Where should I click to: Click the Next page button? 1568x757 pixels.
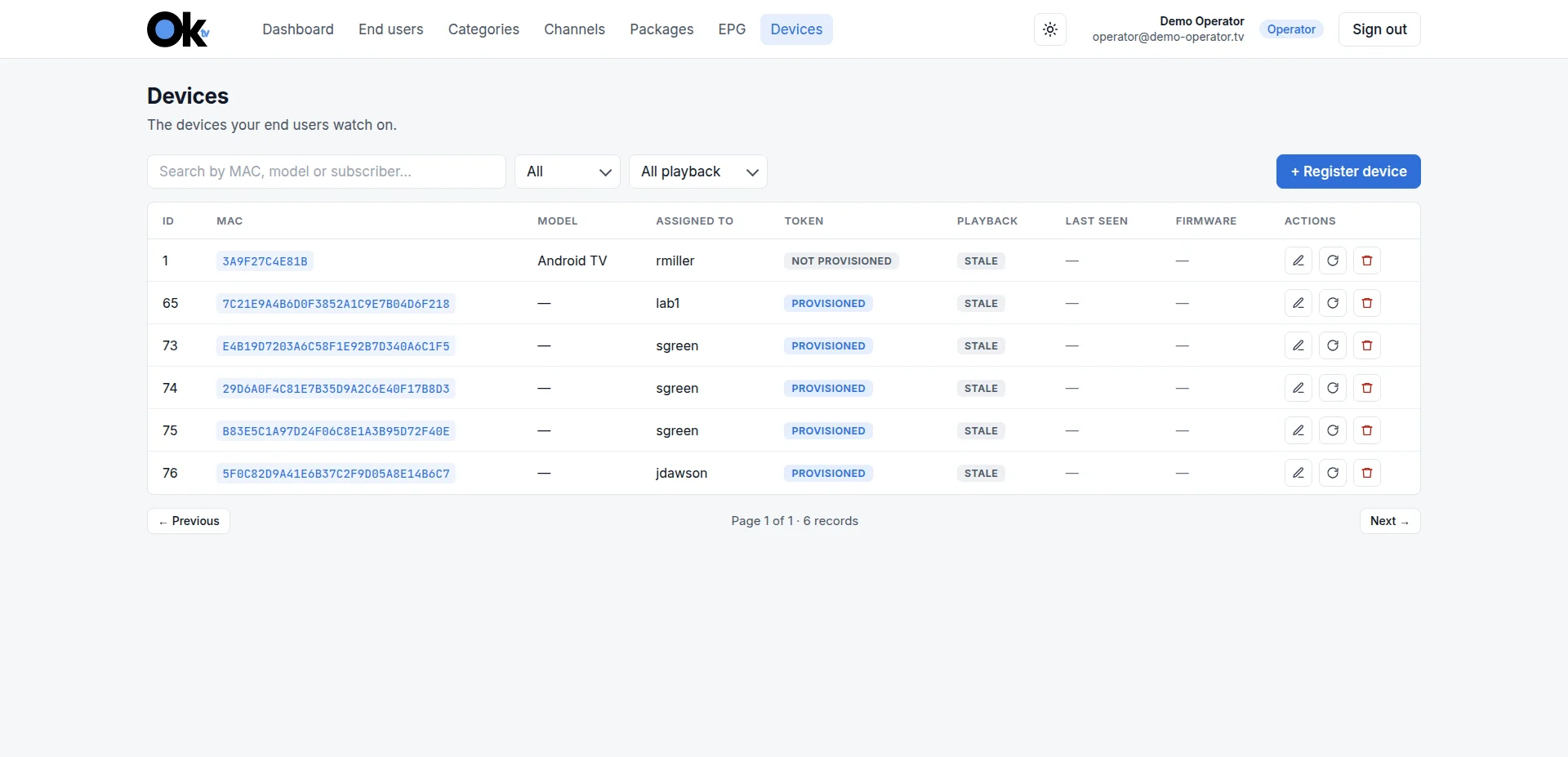(x=1390, y=521)
